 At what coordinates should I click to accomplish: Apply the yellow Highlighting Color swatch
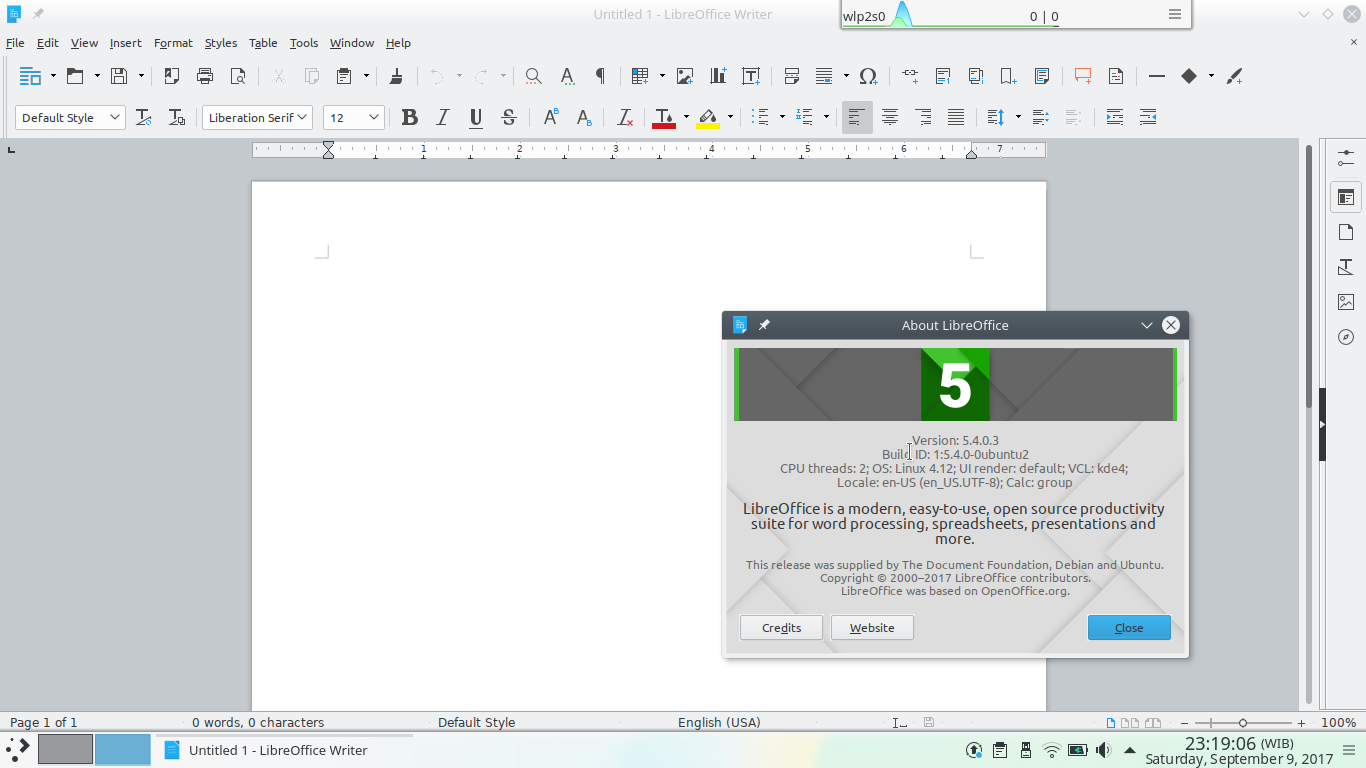click(x=708, y=118)
